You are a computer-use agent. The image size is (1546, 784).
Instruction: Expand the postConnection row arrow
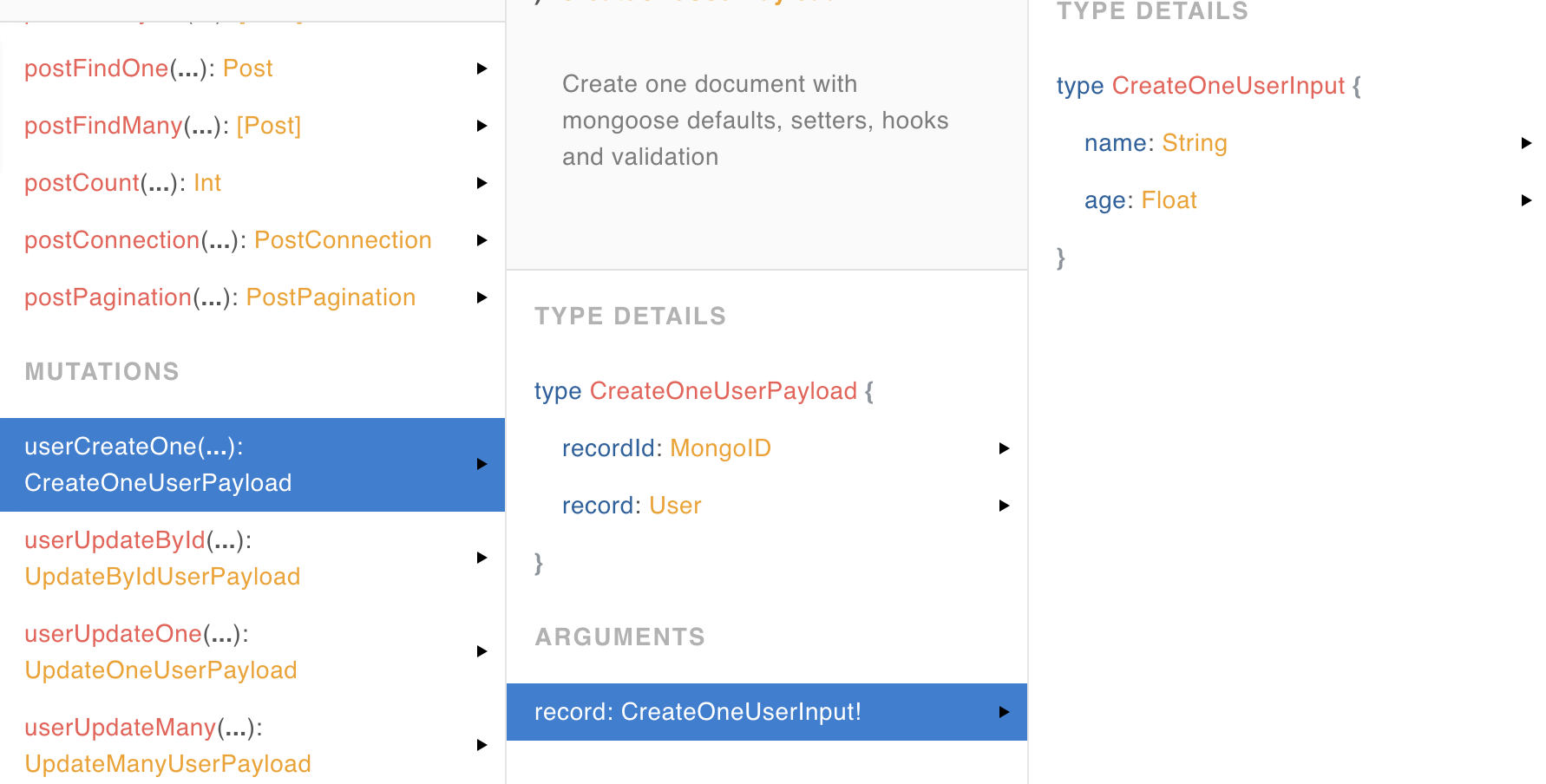[482, 240]
